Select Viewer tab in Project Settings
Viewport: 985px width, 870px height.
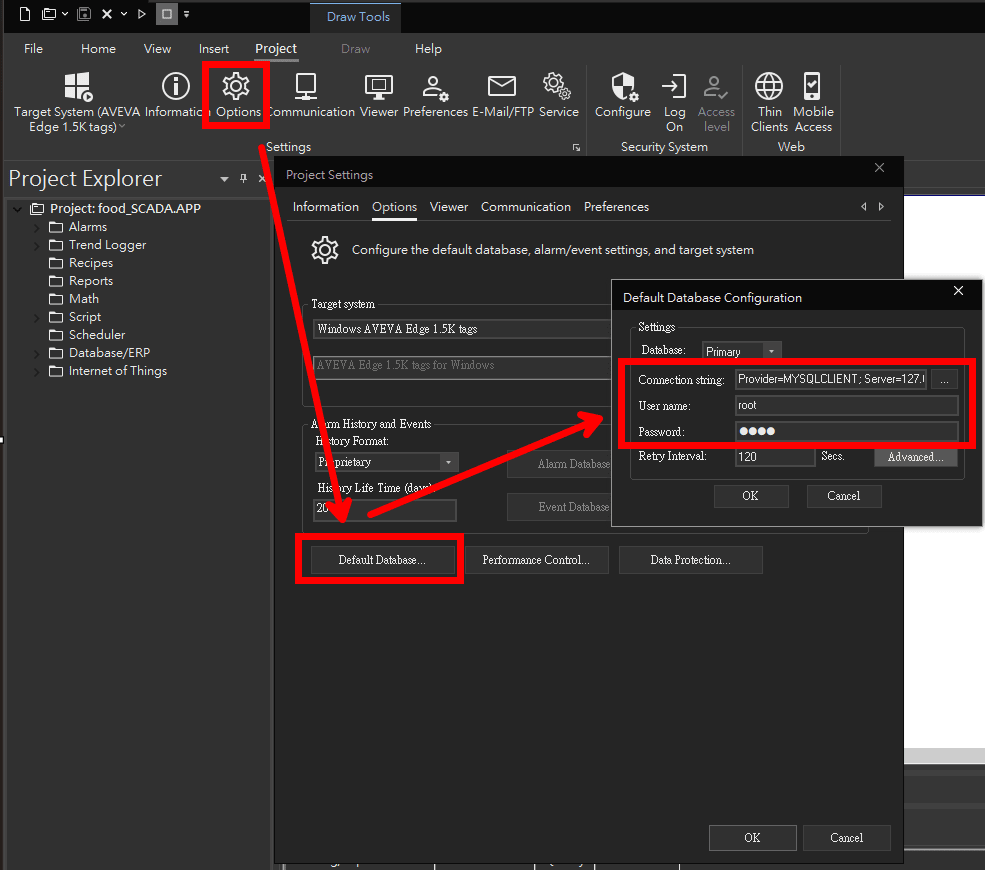click(x=449, y=207)
